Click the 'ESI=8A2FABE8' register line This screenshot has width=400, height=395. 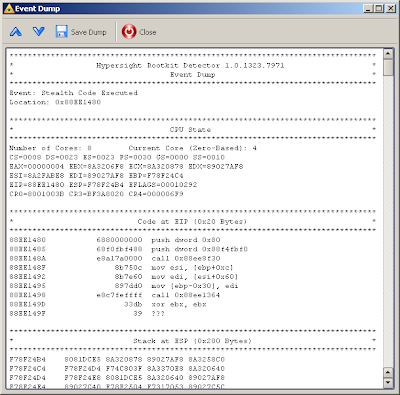(x=96, y=175)
